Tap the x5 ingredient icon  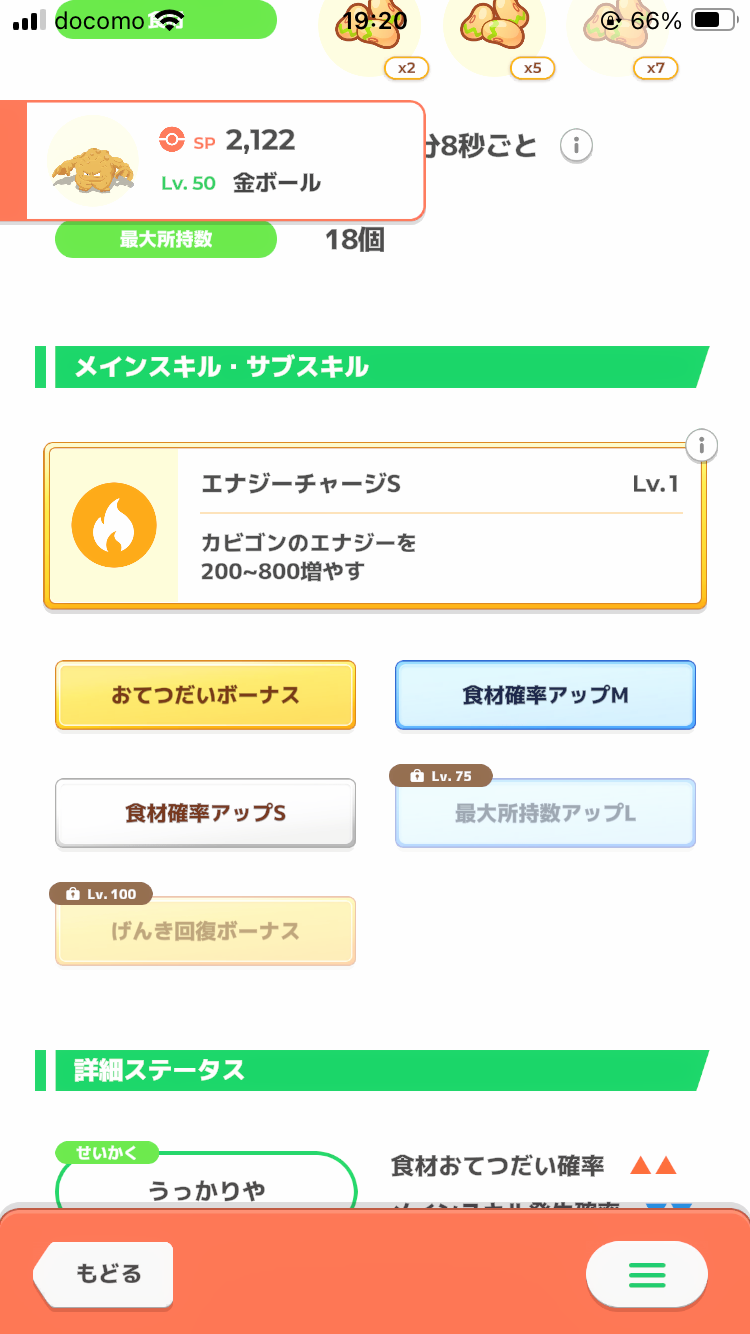[494, 32]
